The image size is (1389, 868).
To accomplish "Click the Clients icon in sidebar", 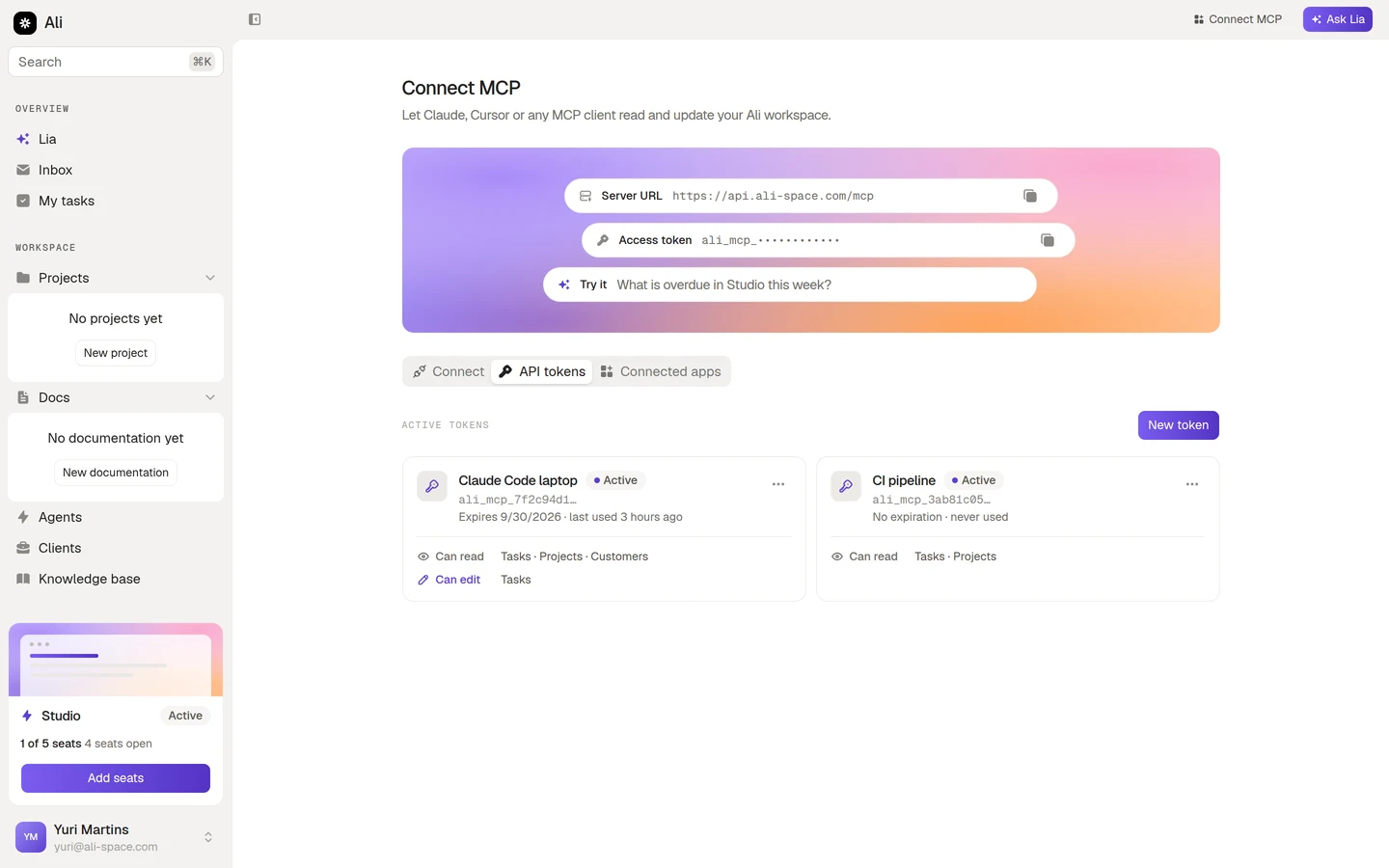I will 23,548.
